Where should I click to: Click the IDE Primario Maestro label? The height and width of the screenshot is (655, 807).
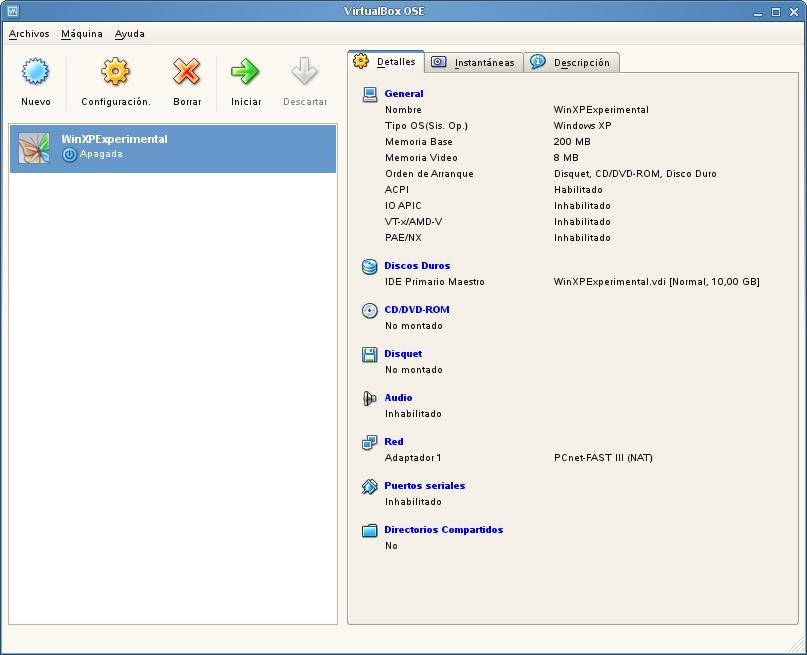click(x=434, y=281)
